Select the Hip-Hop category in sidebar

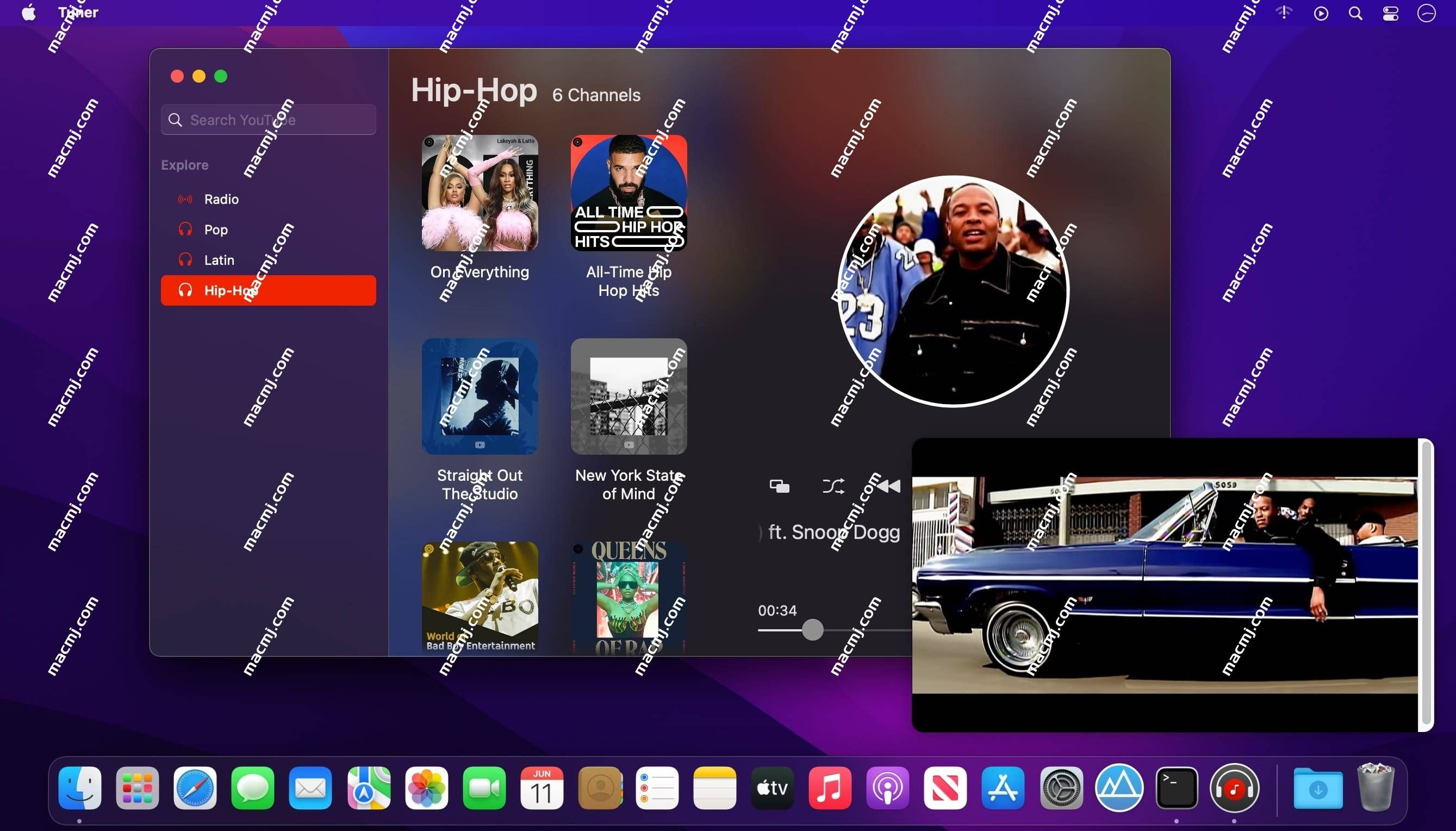(268, 290)
